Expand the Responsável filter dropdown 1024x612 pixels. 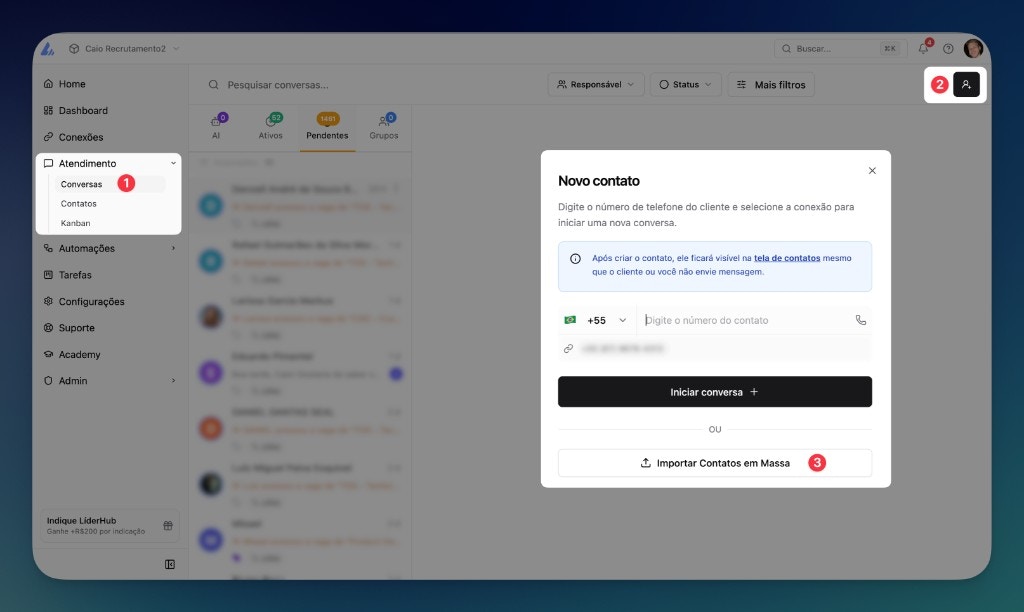(x=595, y=84)
